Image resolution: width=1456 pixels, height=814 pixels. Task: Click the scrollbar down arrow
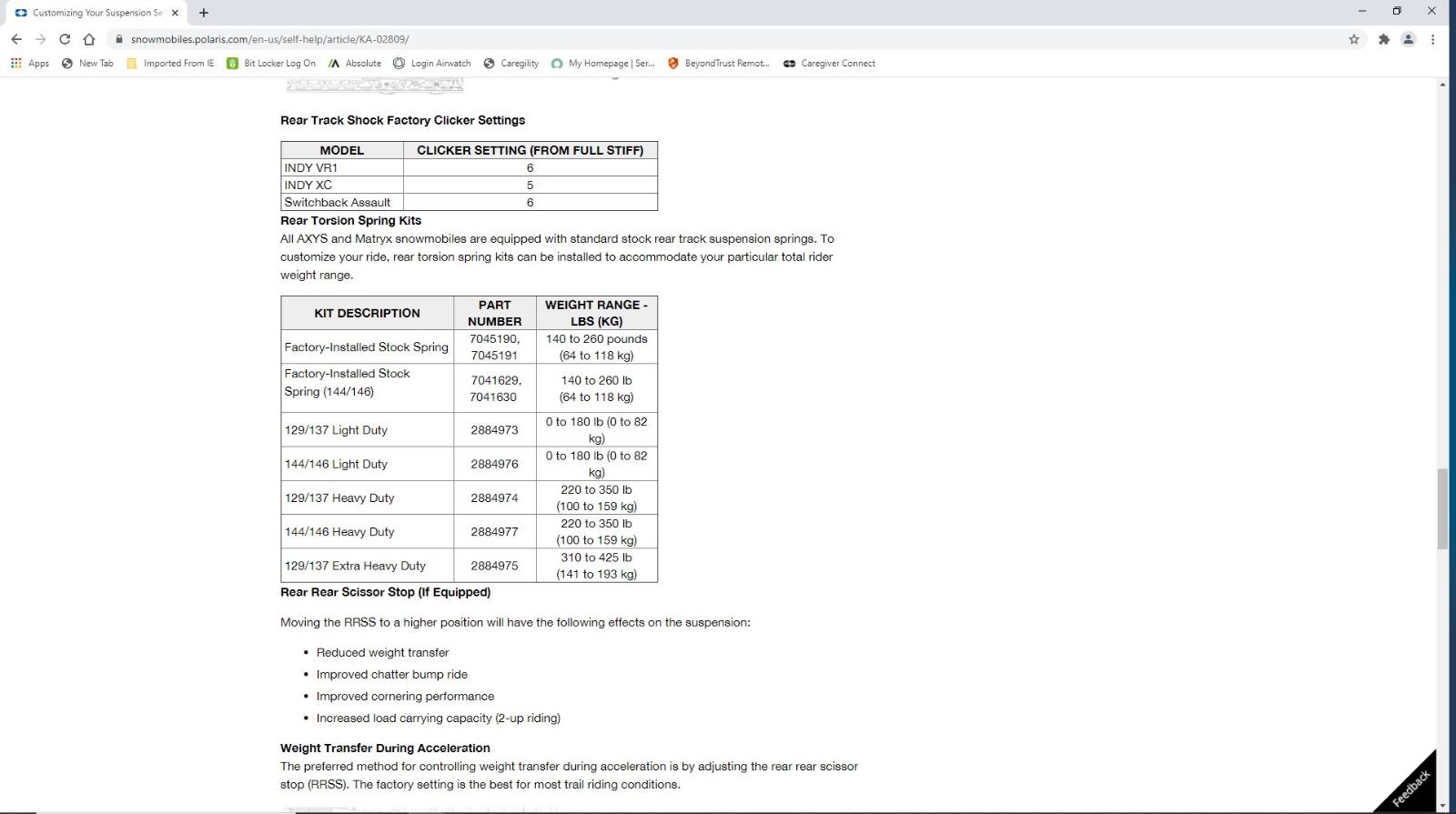1442,806
